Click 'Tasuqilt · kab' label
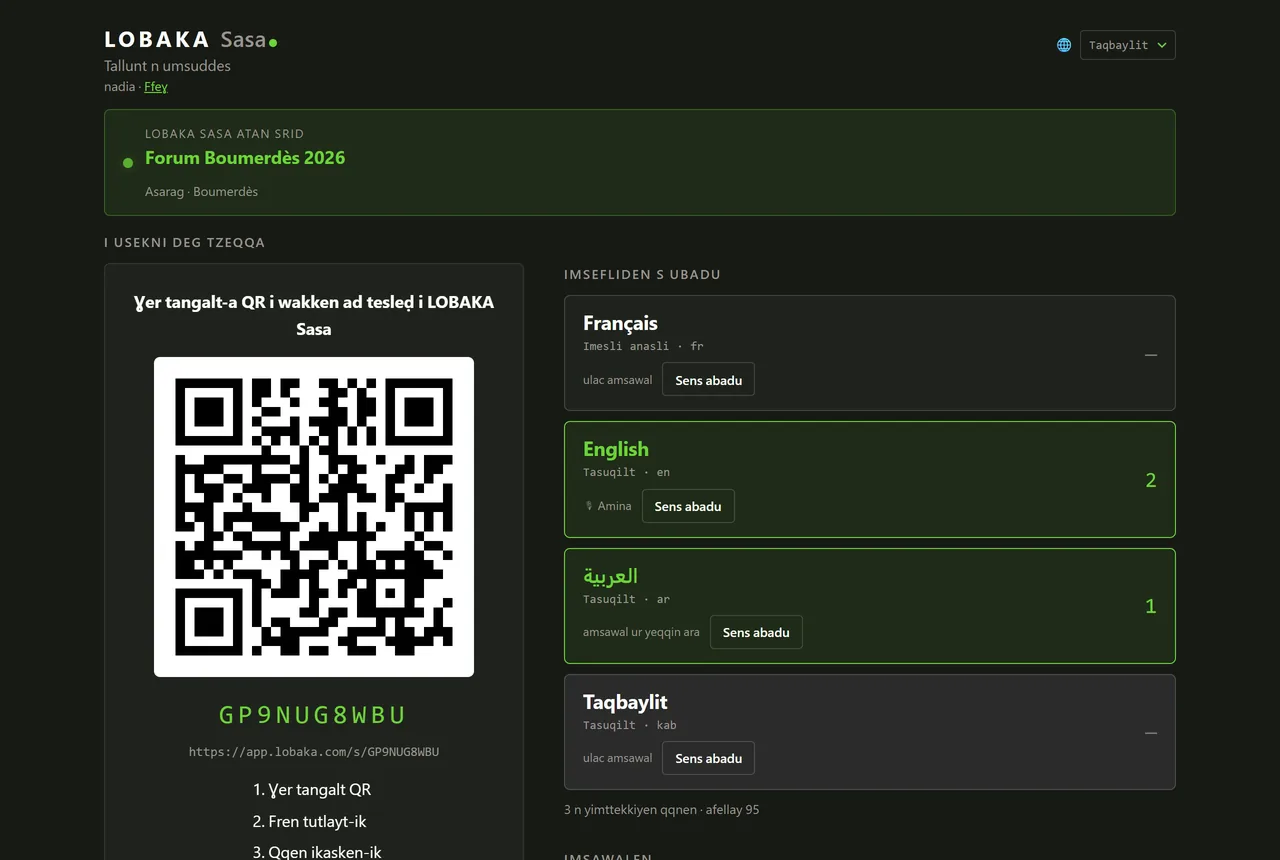This screenshot has width=1280, height=860. pos(630,725)
